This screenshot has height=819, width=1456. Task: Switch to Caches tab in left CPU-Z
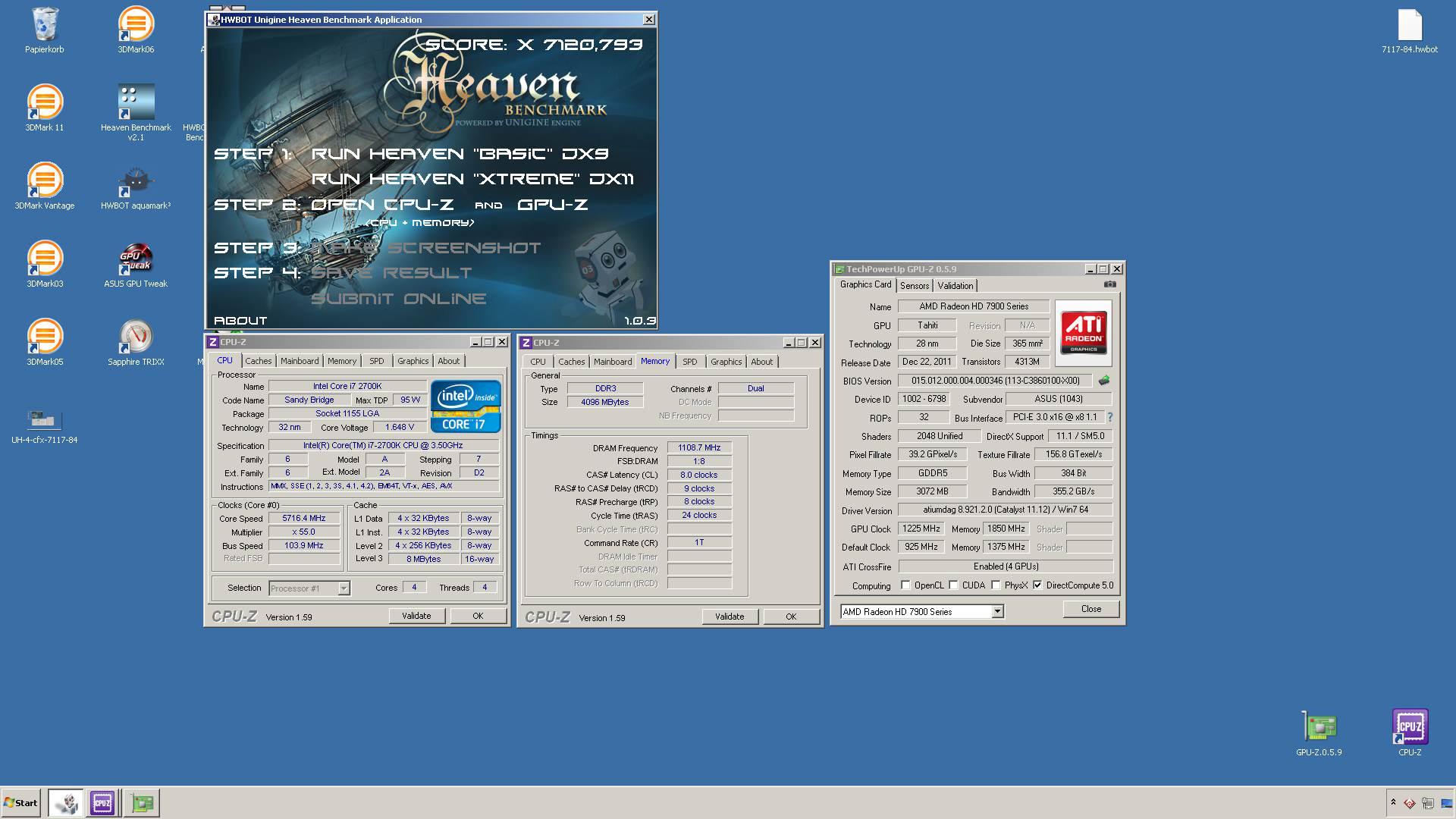pyautogui.click(x=258, y=361)
